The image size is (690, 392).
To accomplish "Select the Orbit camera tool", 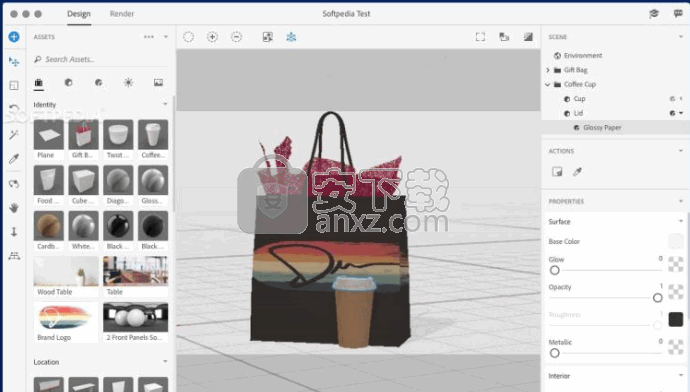I will coord(14,183).
